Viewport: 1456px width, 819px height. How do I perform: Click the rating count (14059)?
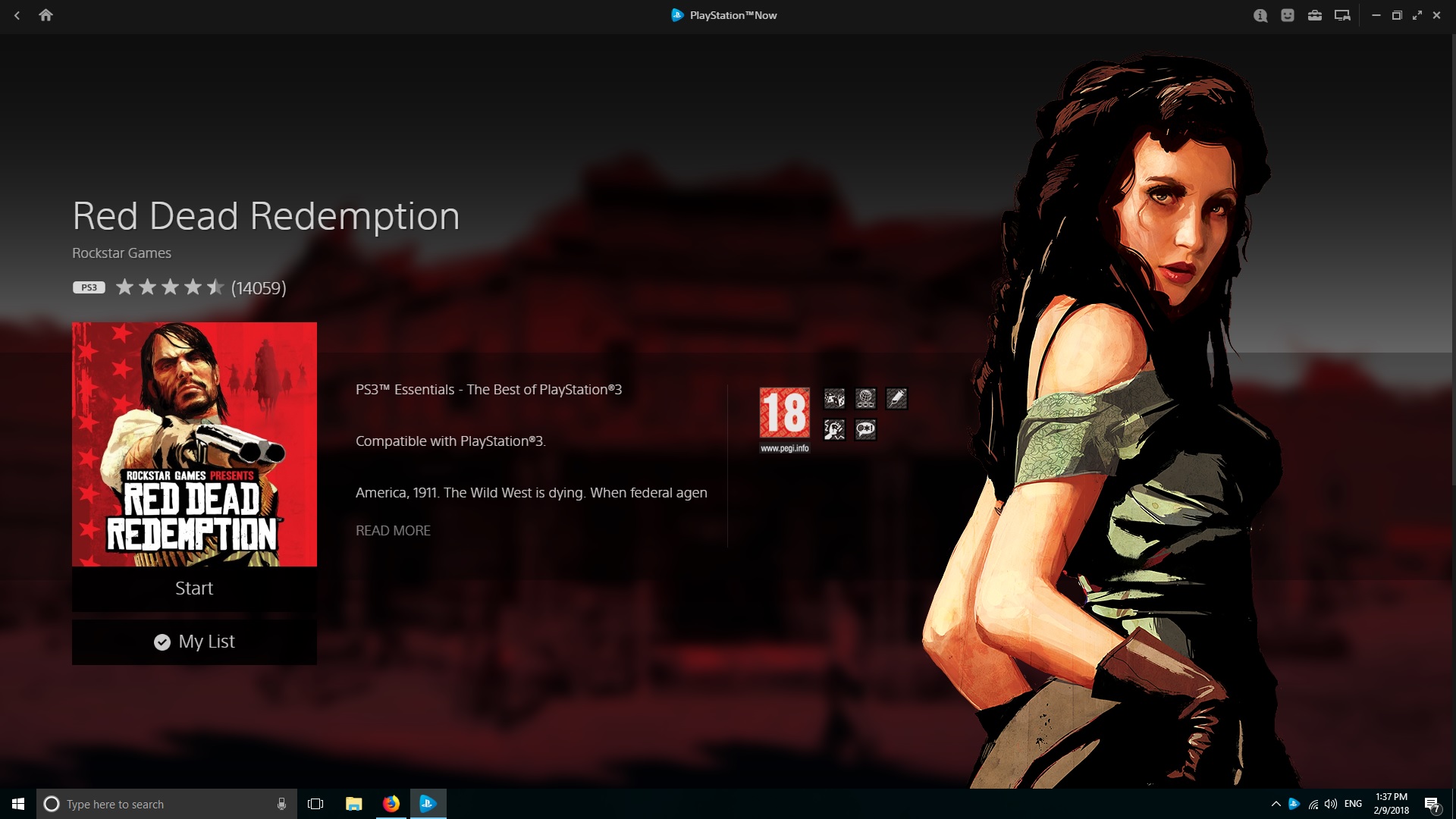pyautogui.click(x=259, y=288)
